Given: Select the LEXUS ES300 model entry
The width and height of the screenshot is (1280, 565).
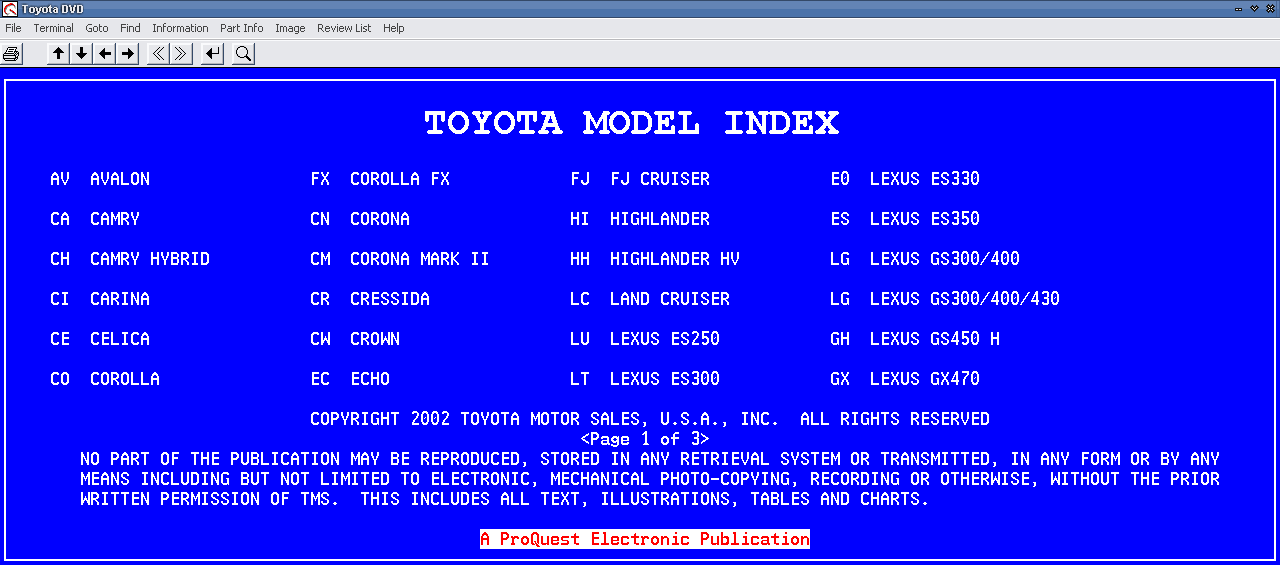Looking at the screenshot, I should (645, 379).
